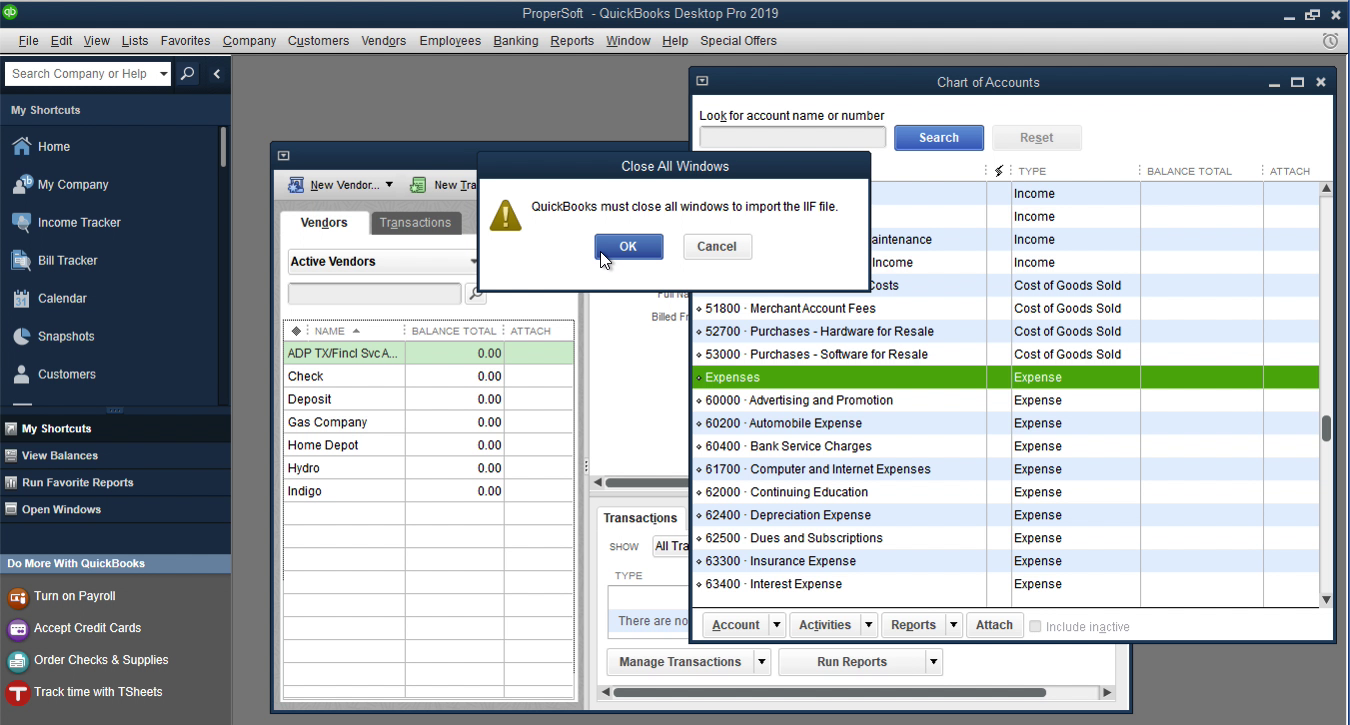Image resolution: width=1350 pixels, height=725 pixels.
Task: Open Reports button dropdown arrow in Chart of Accounts
Action: click(x=953, y=625)
